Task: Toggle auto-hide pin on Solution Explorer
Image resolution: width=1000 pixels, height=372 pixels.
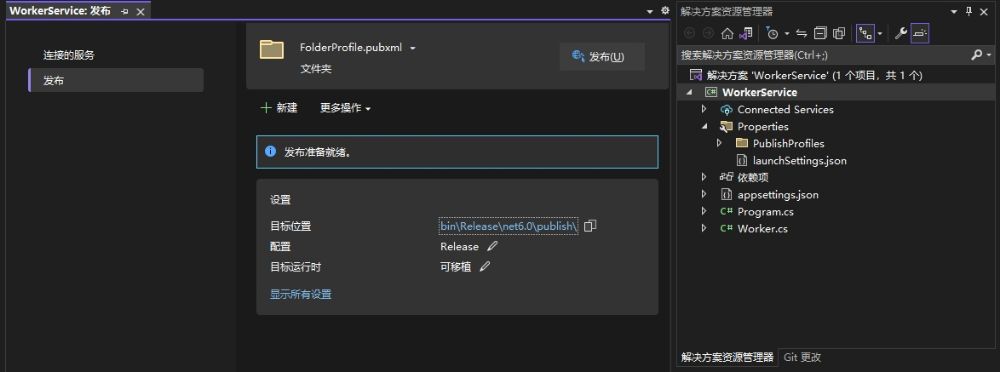Action: click(969, 11)
